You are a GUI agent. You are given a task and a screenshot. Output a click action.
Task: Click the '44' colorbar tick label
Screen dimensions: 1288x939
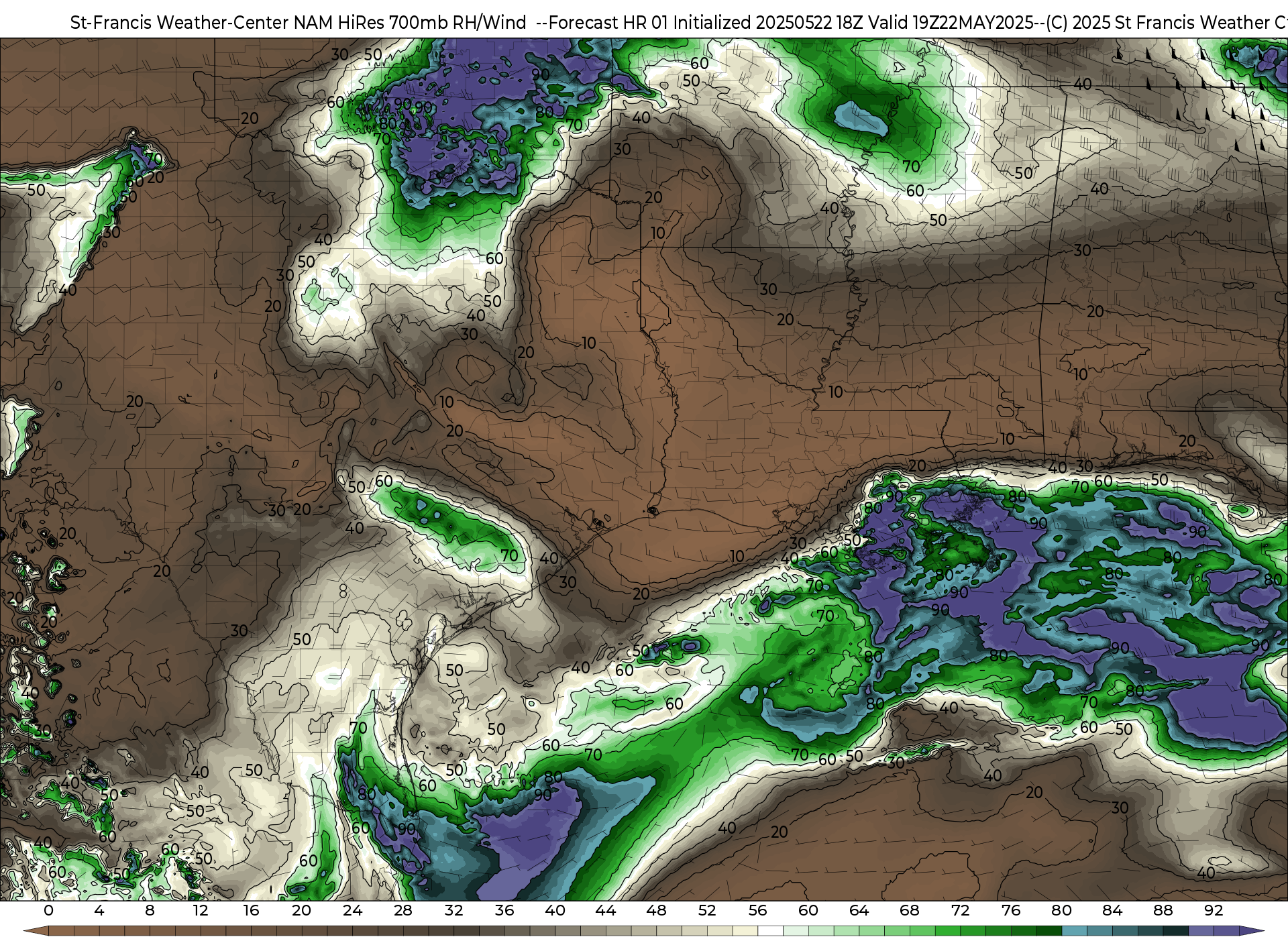pos(606,911)
